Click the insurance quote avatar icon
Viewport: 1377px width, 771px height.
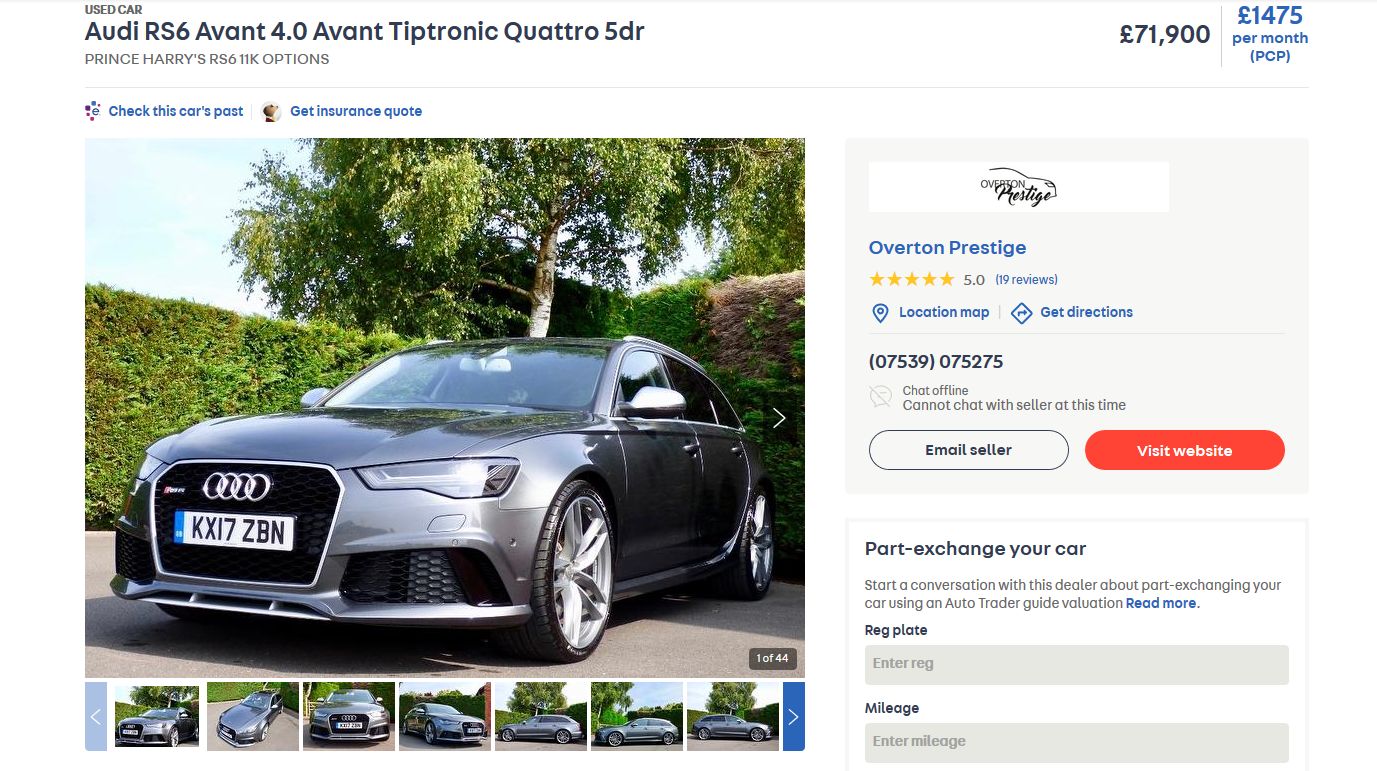click(x=271, y=111)
